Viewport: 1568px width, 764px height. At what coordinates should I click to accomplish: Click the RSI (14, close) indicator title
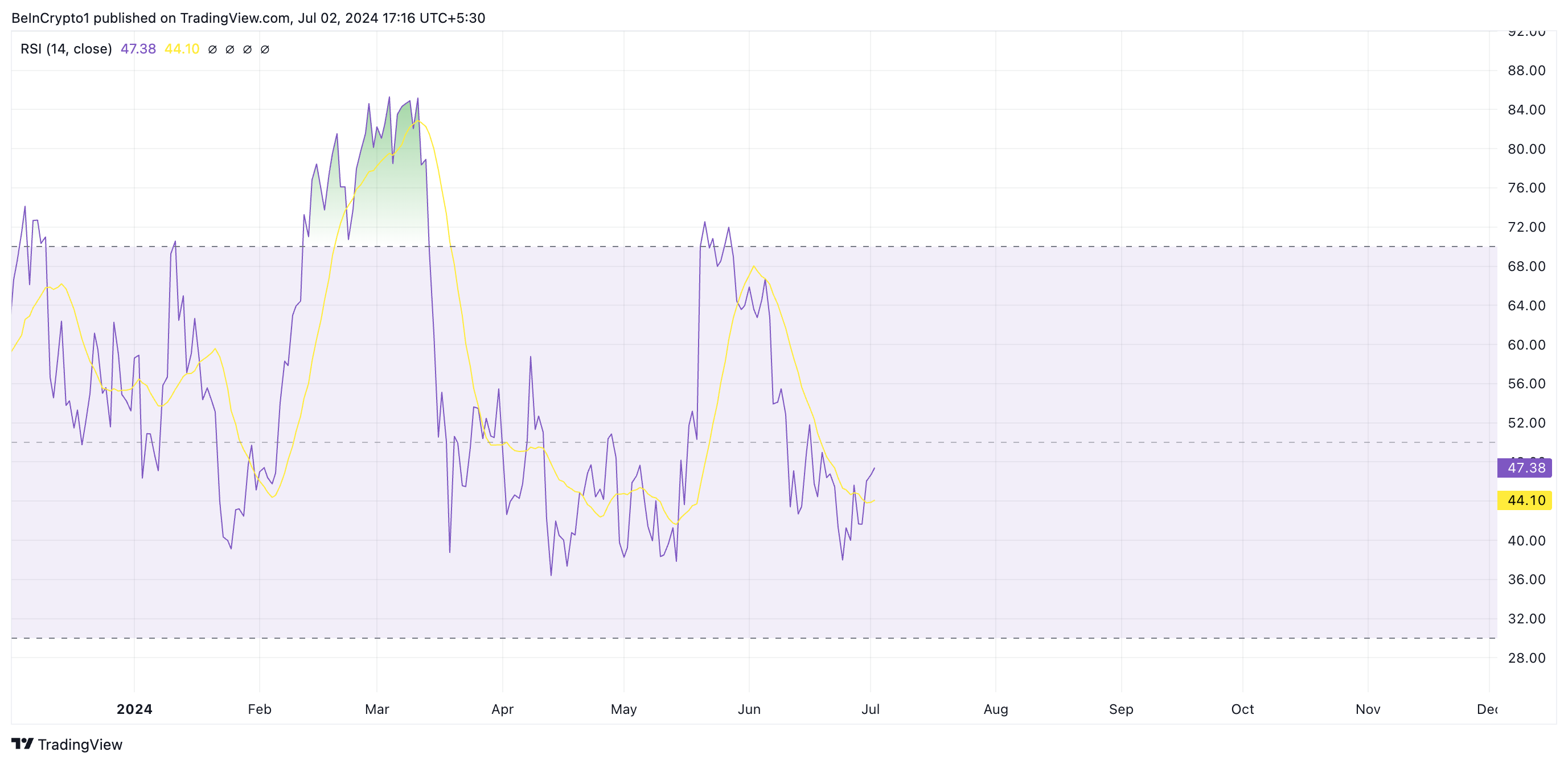click(65, 49)
